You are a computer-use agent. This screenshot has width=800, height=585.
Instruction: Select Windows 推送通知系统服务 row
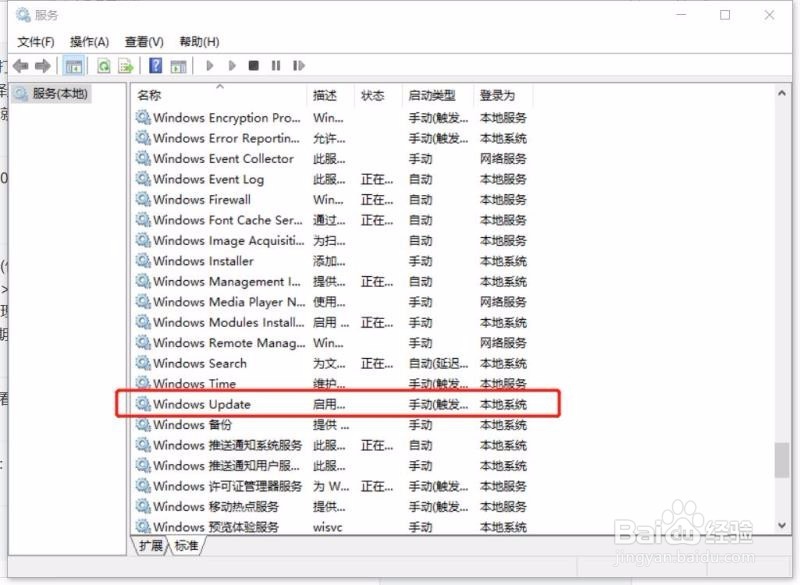pos(332,445)
